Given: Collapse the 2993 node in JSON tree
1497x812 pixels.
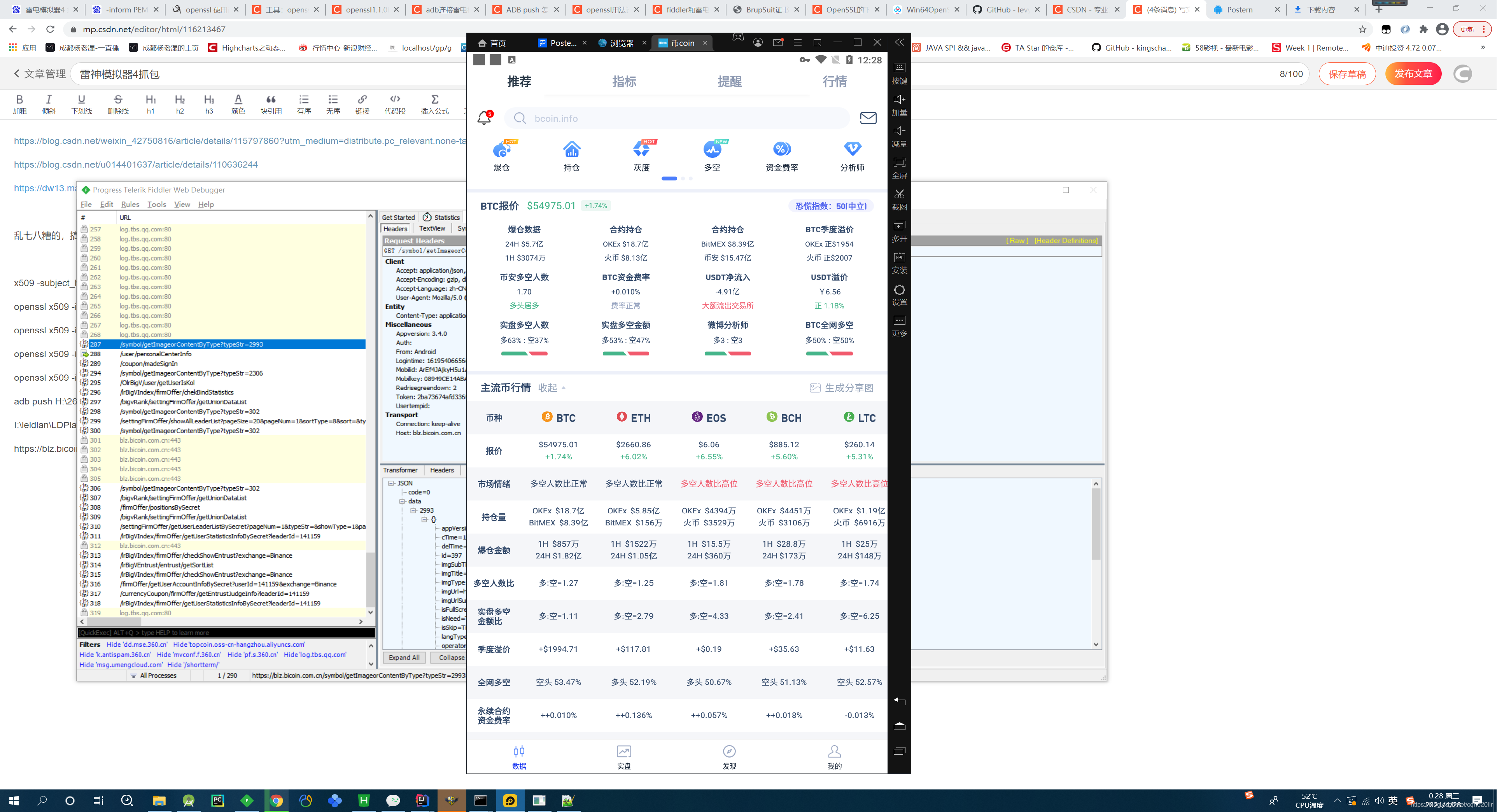Looking at the screenshot, I should click(413, 510).
